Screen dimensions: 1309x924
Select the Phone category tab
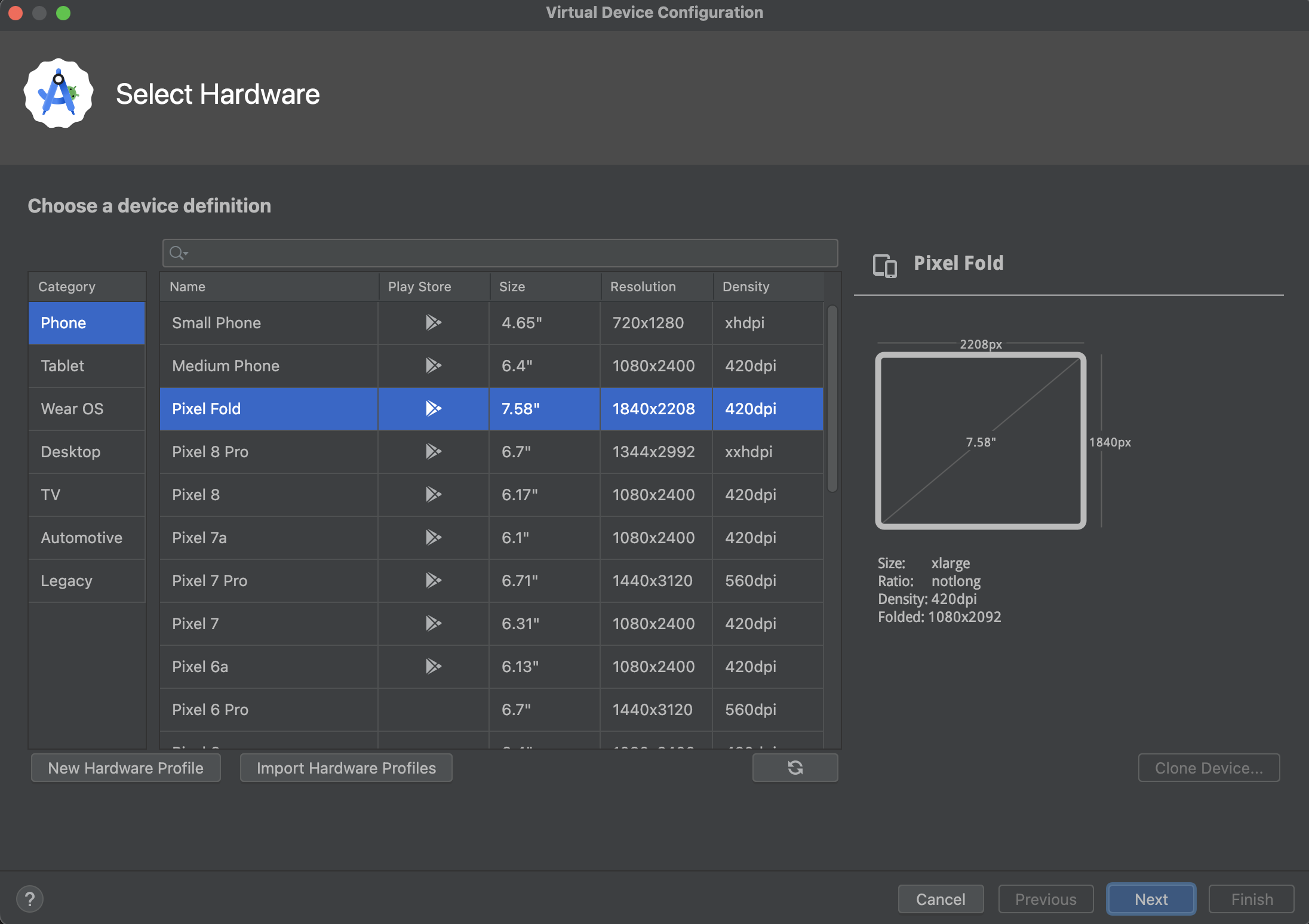tap(85, 322)
